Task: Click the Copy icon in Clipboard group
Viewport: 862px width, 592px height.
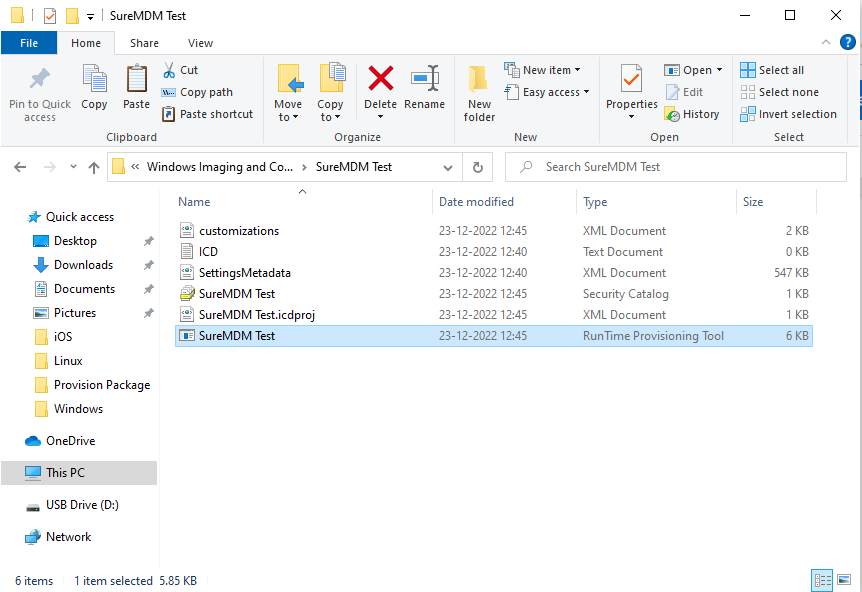Action: point(94,79)
